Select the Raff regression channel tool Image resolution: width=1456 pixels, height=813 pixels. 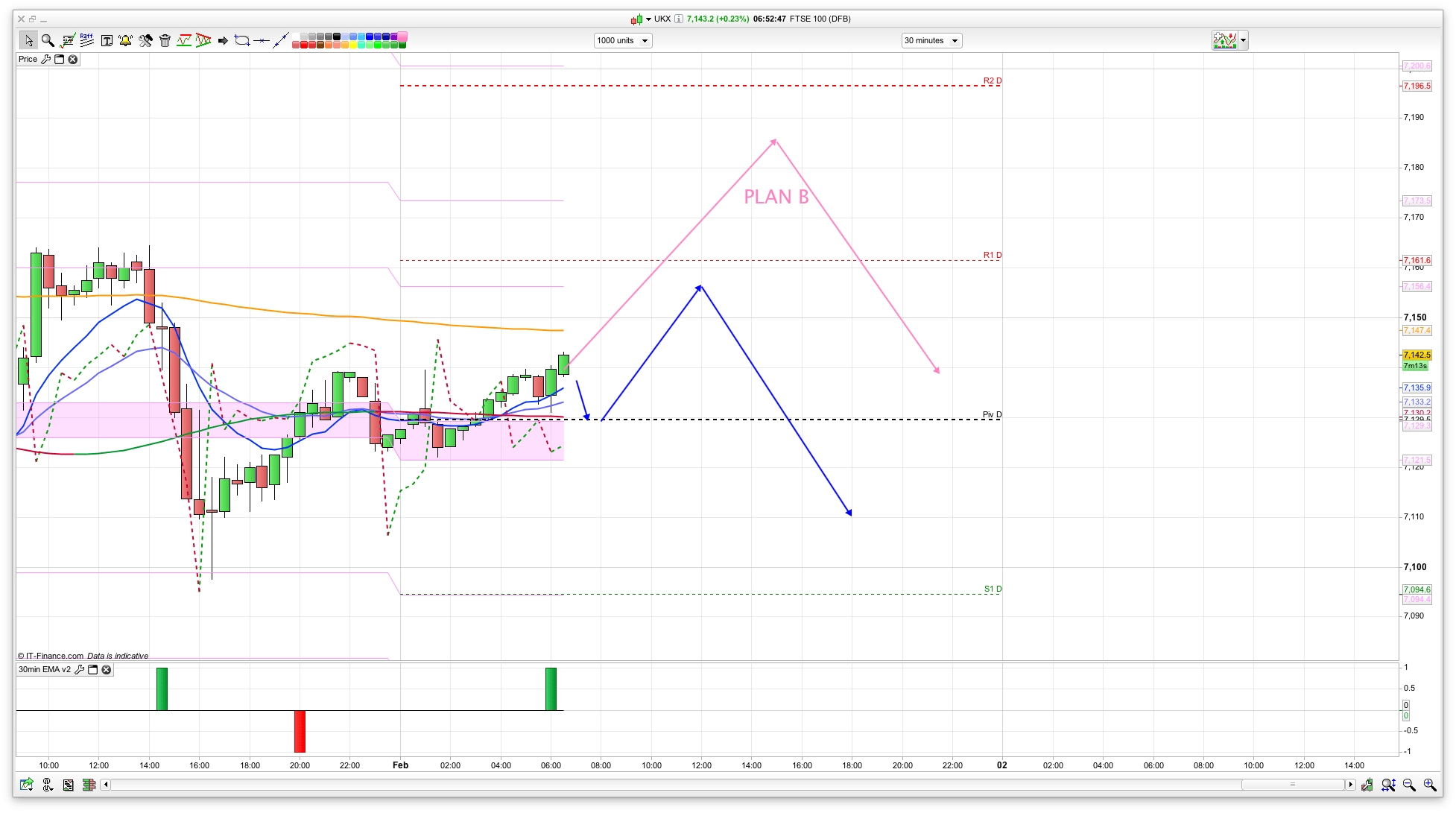point(87,40)
